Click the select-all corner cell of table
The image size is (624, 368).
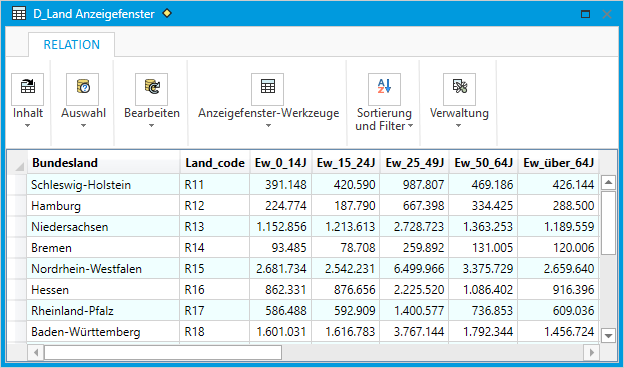point(18,163)
